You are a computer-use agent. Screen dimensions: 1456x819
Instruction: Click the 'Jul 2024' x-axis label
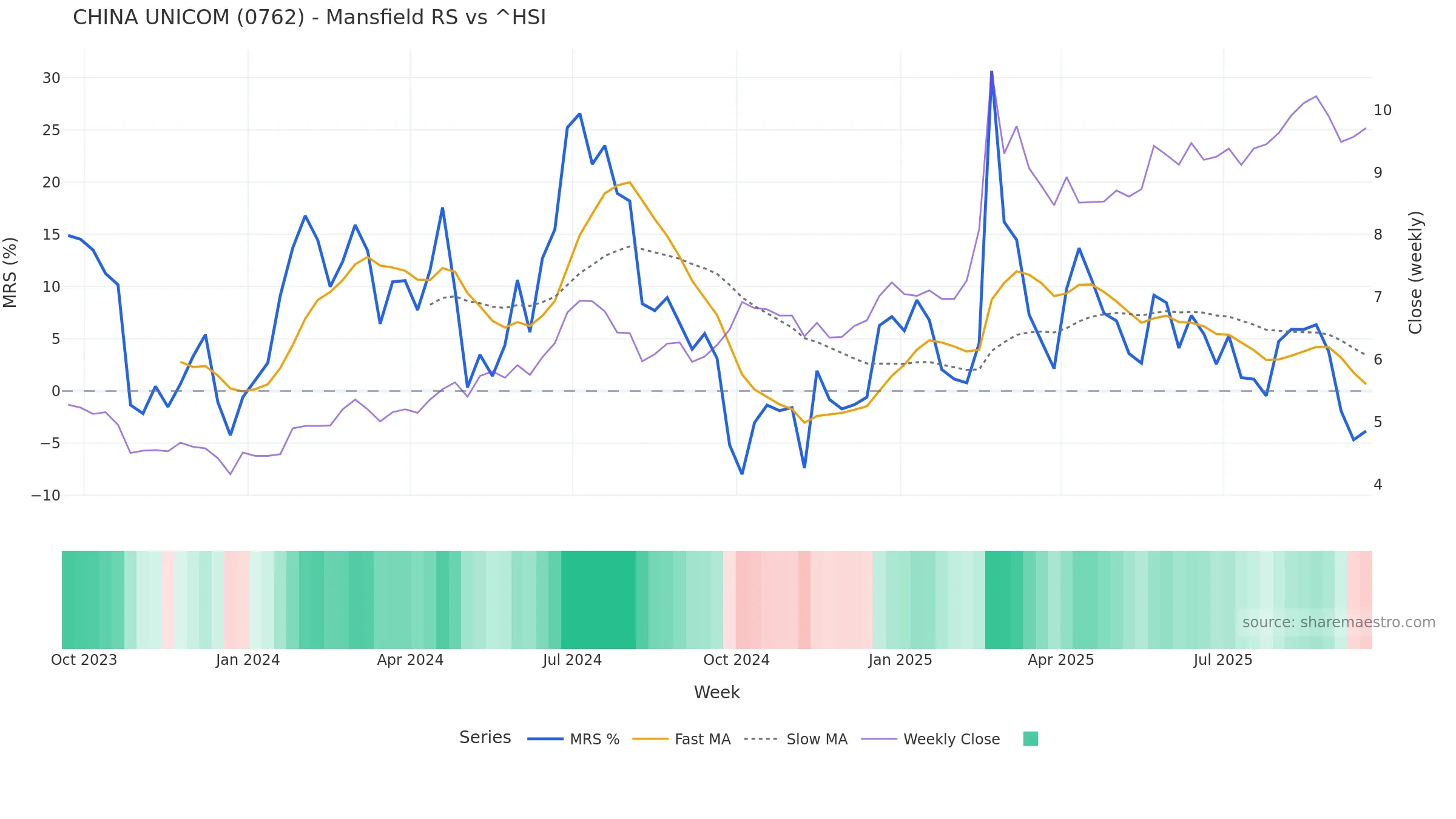pos(572,660)
